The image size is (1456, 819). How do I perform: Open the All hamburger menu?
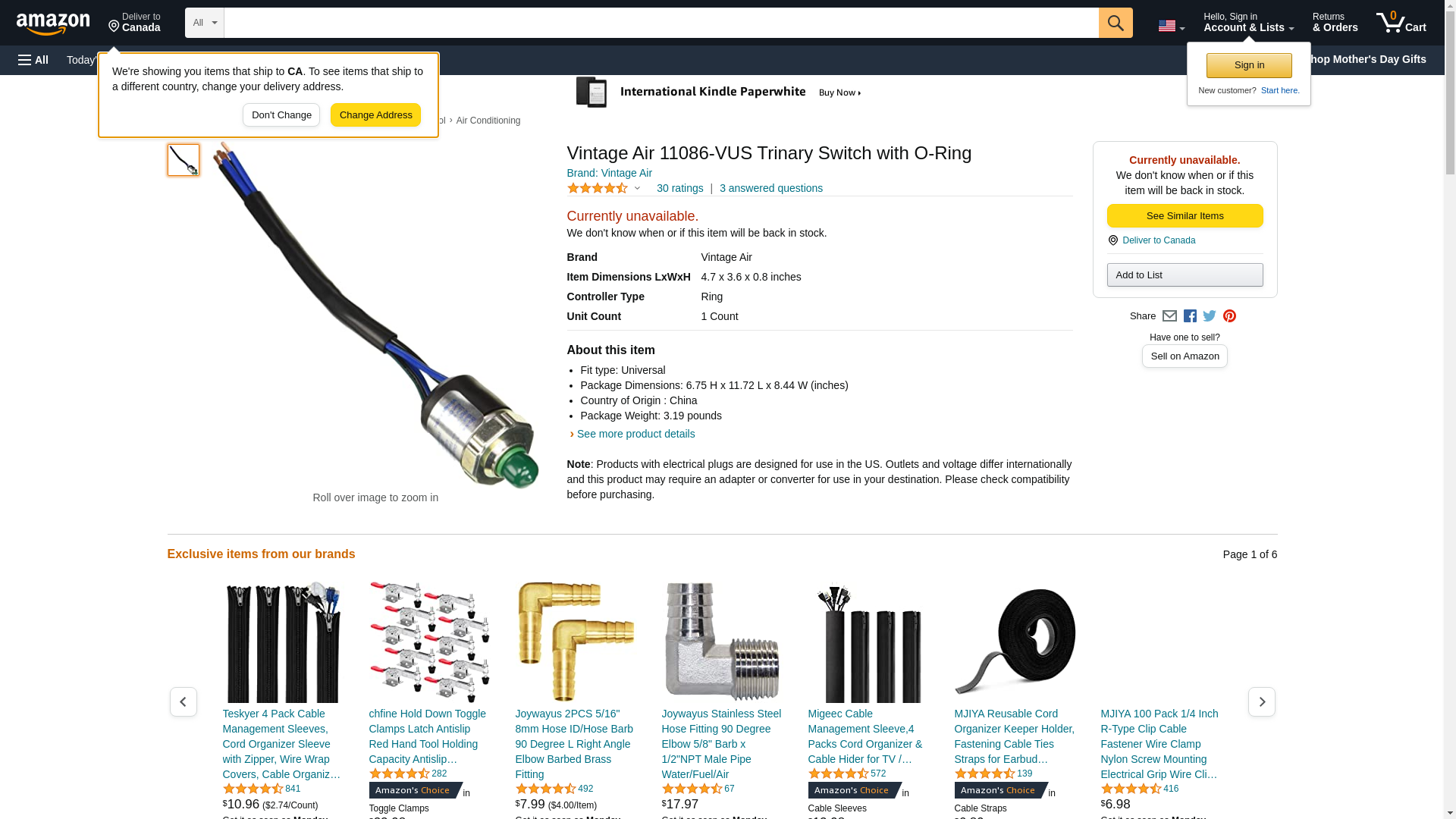(33, 60)
